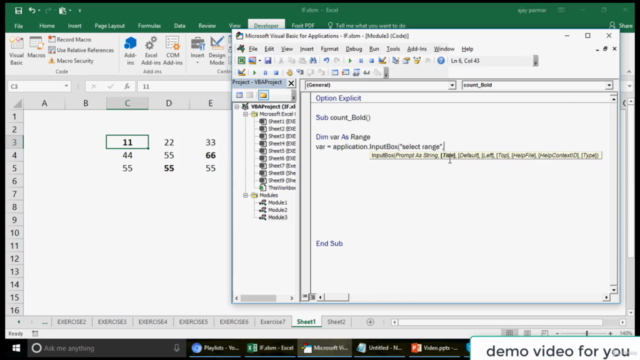Click Step Into icon on Debug toolbar

click(x=300, y=73)
